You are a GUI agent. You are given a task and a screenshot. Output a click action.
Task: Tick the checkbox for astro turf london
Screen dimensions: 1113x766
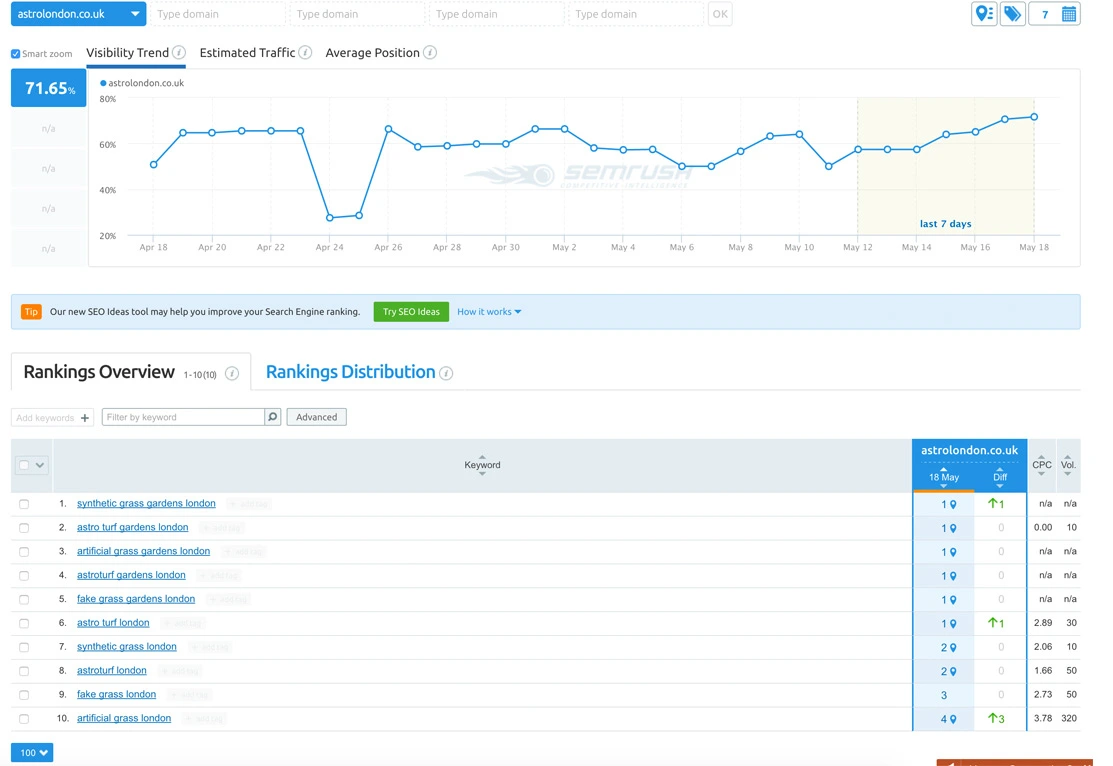[24, 623]
